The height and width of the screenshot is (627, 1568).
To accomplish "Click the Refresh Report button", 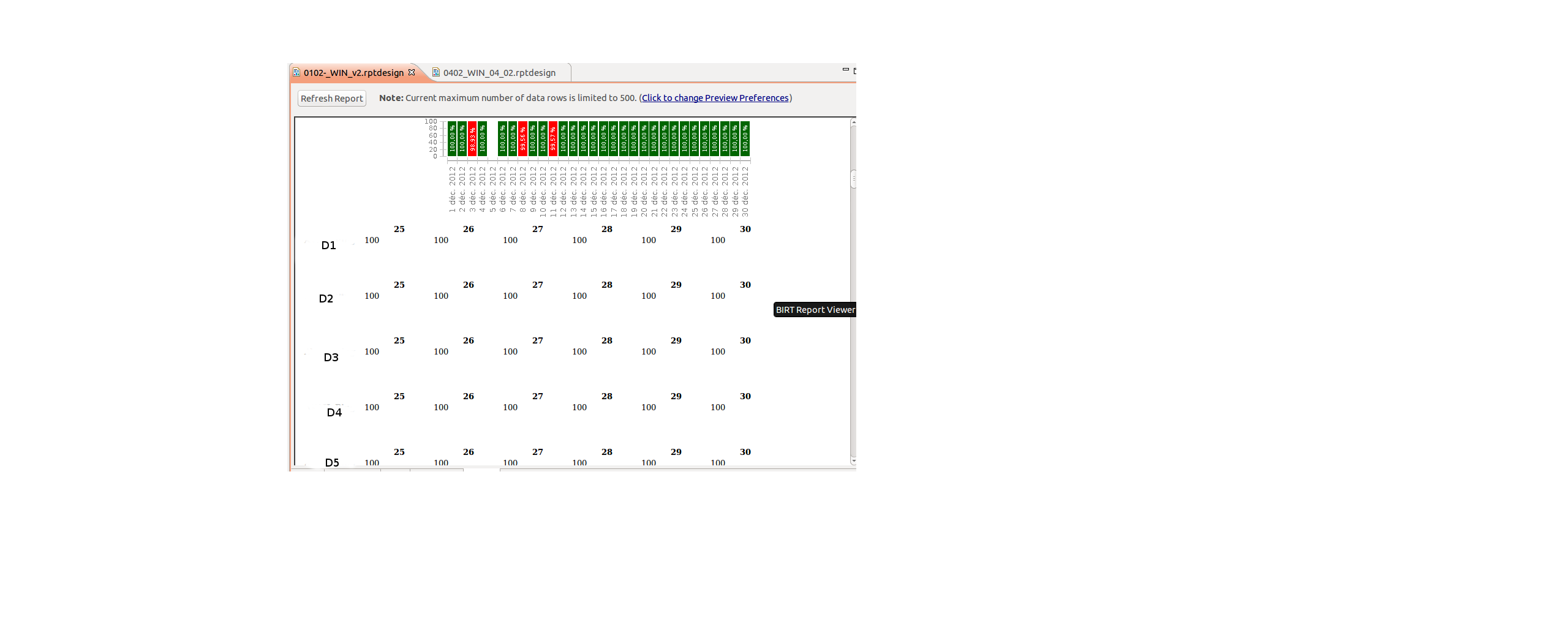I will coord(332,99).
